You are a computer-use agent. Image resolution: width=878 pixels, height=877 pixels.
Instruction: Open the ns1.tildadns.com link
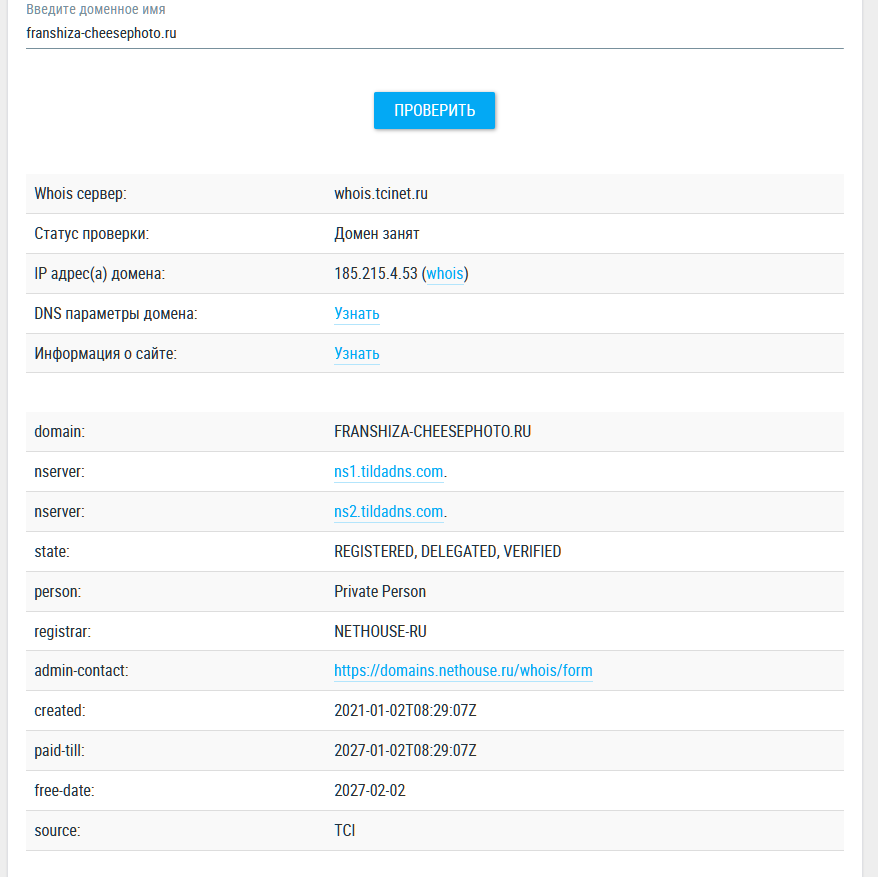click(389, 472)
